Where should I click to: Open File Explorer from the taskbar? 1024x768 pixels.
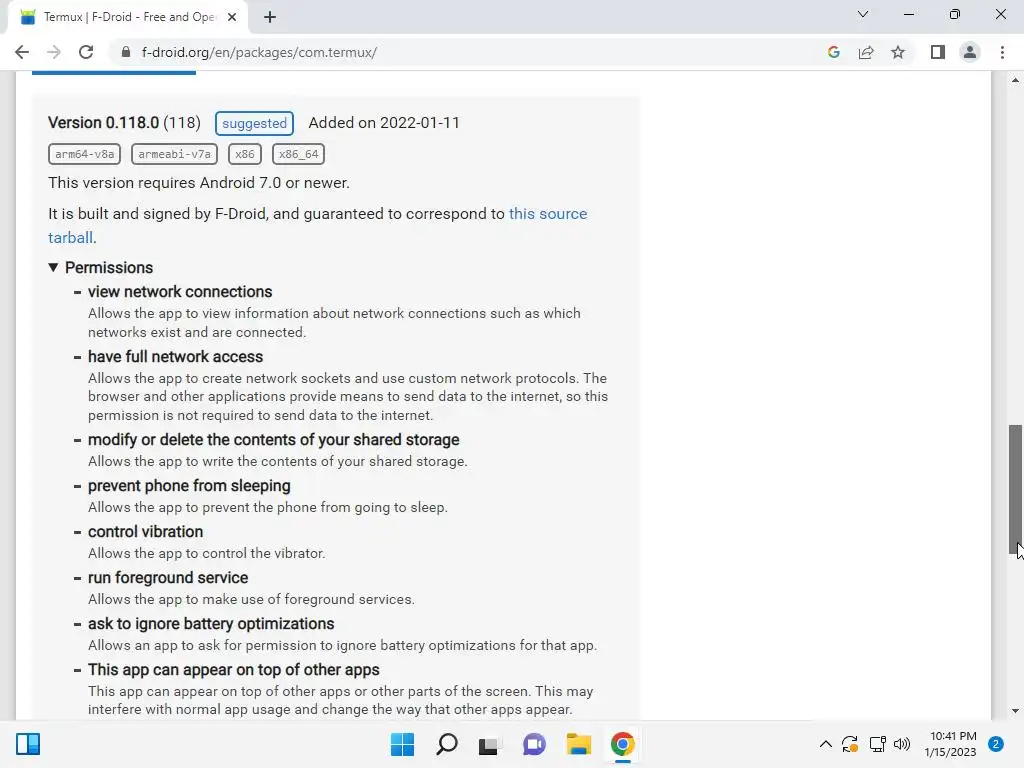click(579, 744)
